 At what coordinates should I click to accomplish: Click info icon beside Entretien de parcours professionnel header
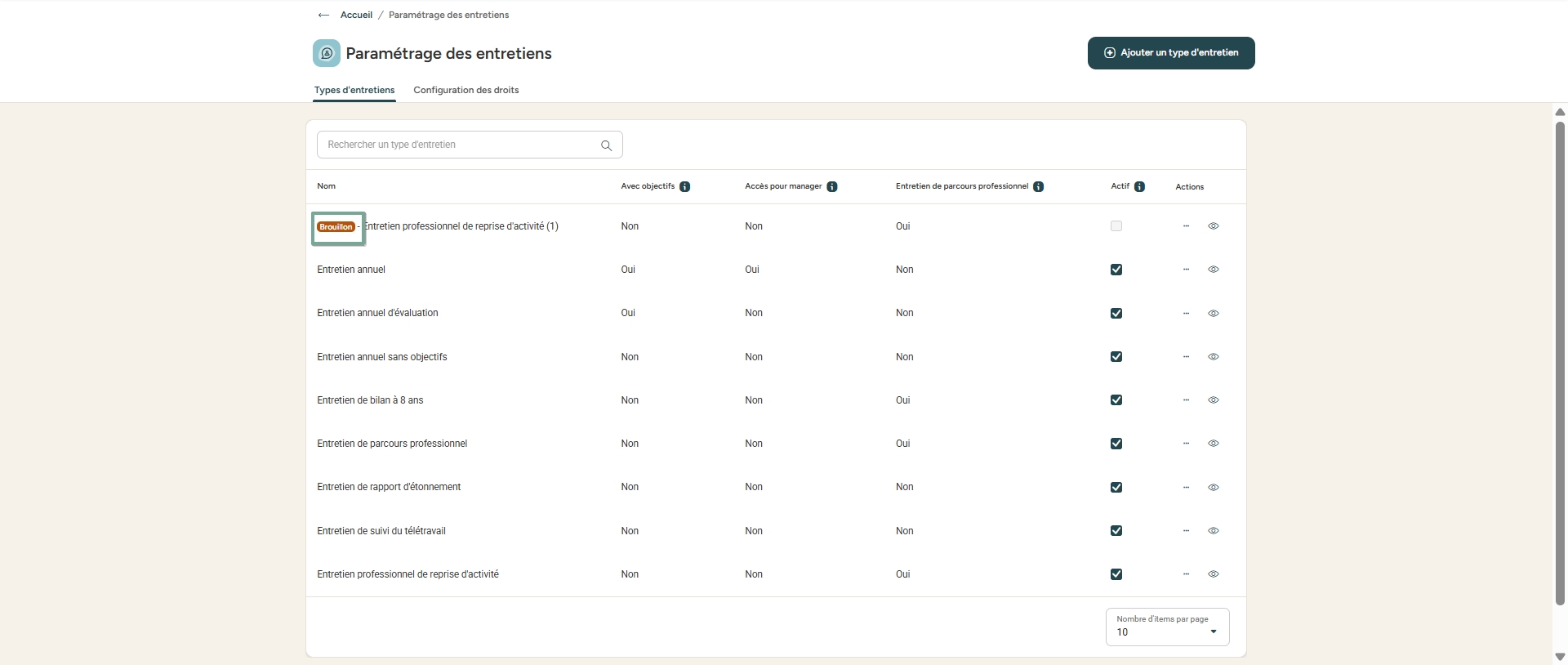1039,187
